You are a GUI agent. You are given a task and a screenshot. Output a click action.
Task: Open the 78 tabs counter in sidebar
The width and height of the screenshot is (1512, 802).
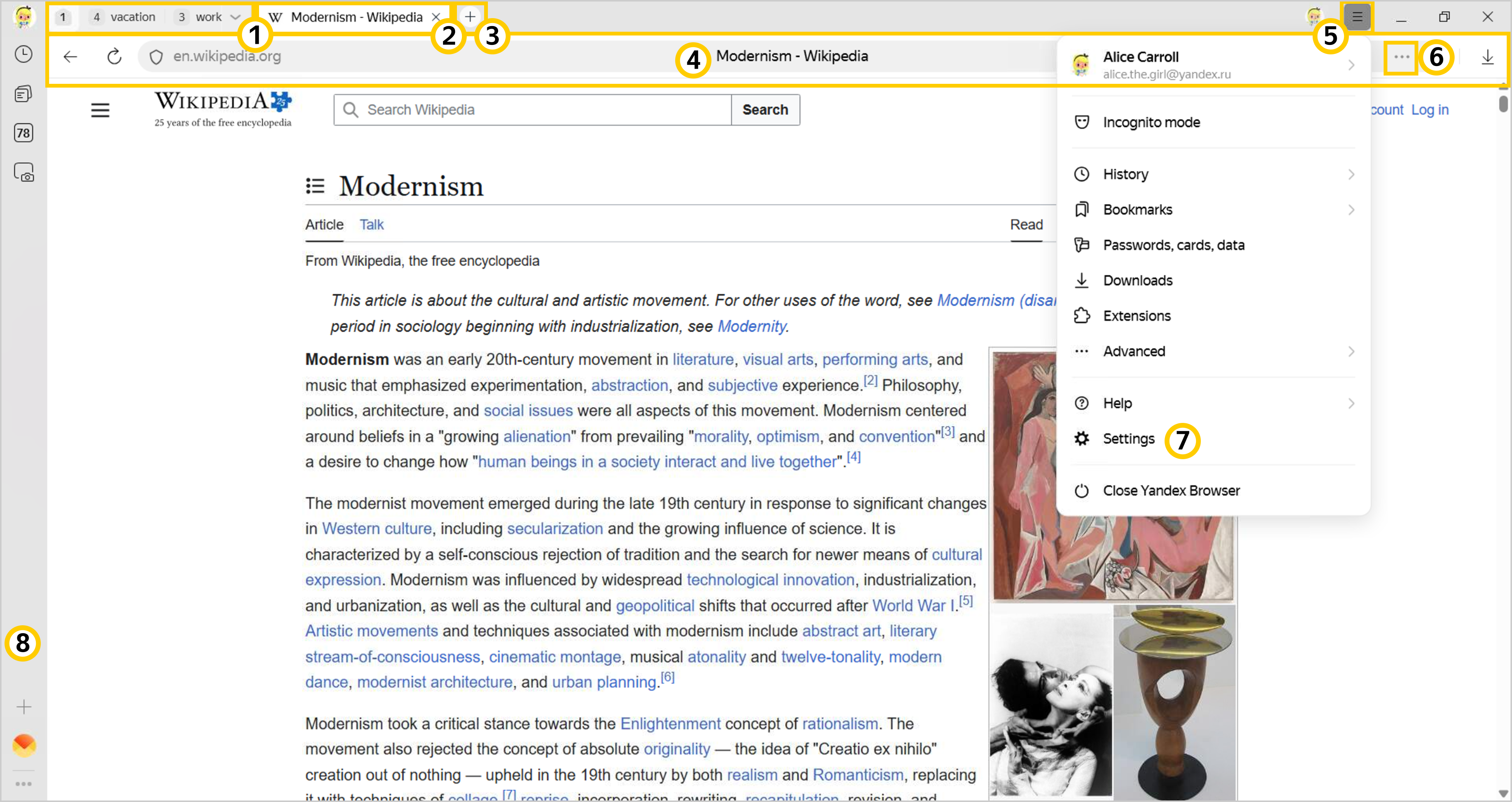click(x=23, y=133)
